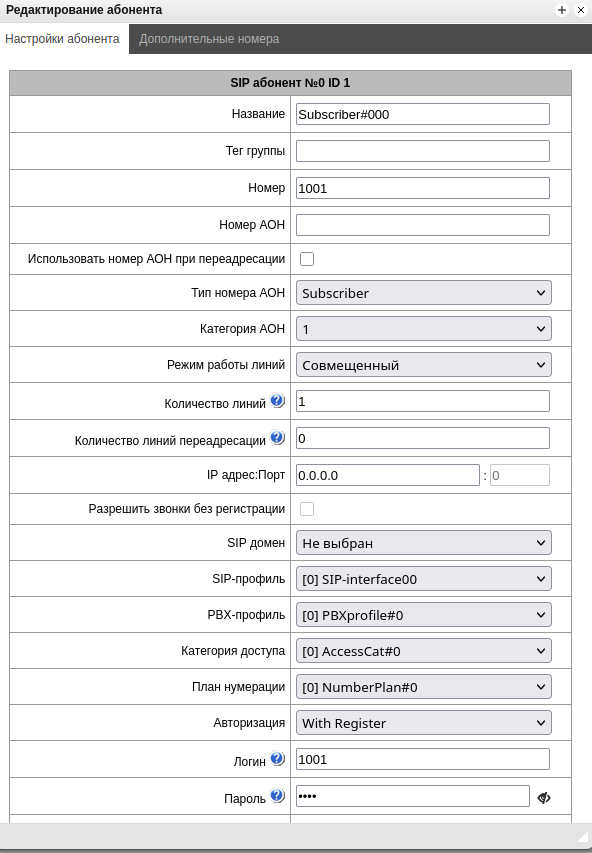Expand the Категория АОН dropdown
Screen dimensions: 592x853
423,329
